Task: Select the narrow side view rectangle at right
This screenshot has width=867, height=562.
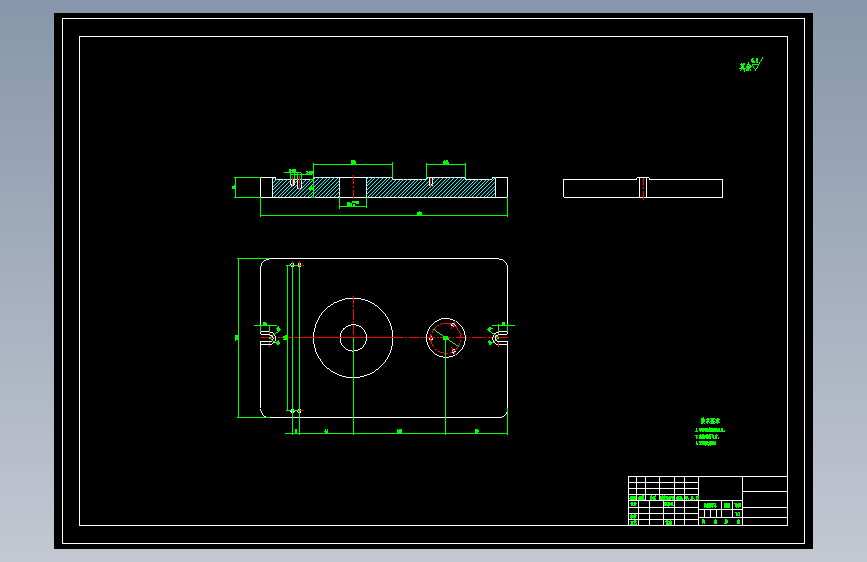Action: tap(643, 188)
